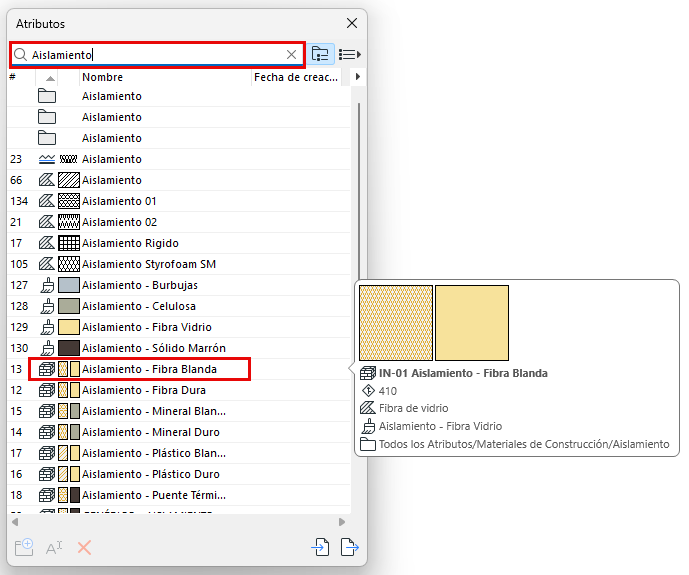Viewport: 689px width, 575px height.
Task: Click surface icon of Aislamiento - Fibra Vidrio
Action: point(47,328)
